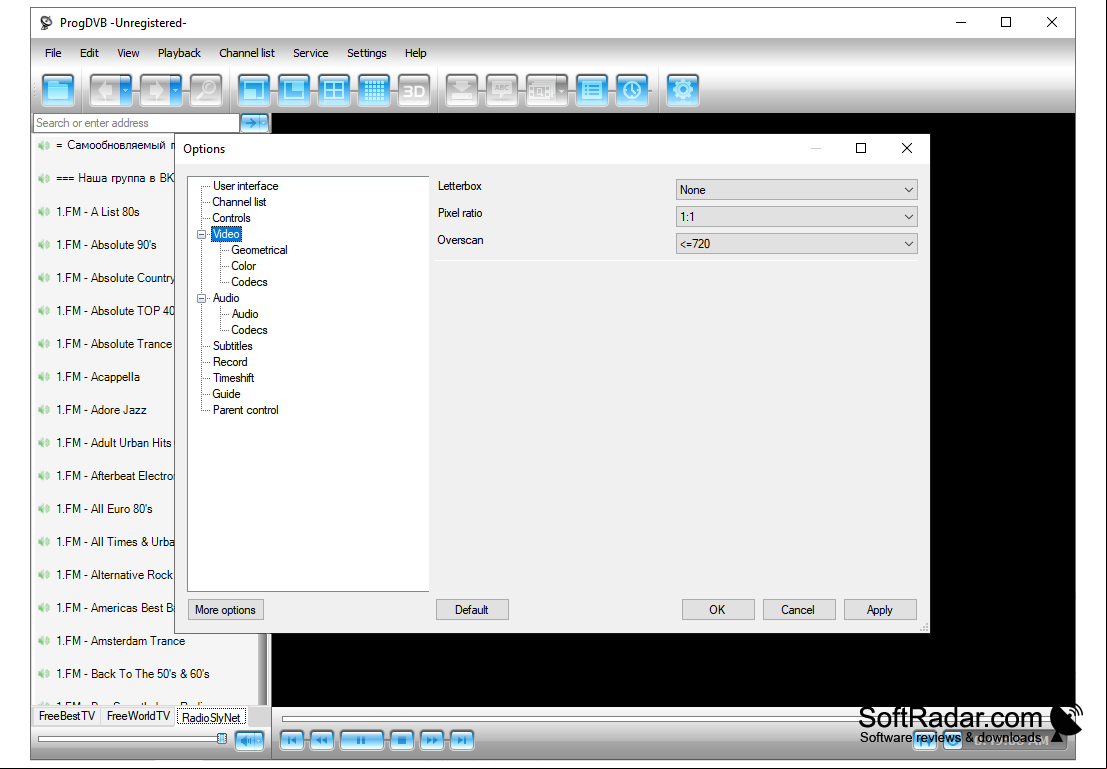
Task: Collapse the Video tree node
Action: click(x=201, y=234)
